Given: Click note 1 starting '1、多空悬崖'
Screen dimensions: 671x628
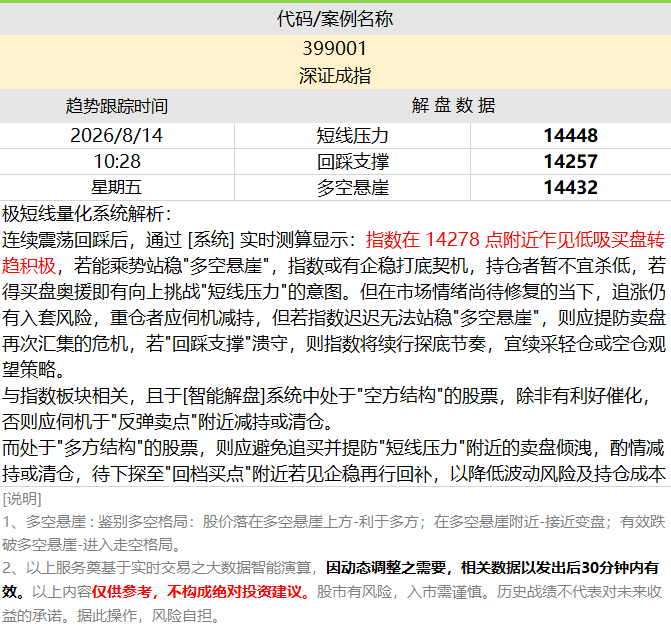Looking at the screenshot, I should point(334,533).
